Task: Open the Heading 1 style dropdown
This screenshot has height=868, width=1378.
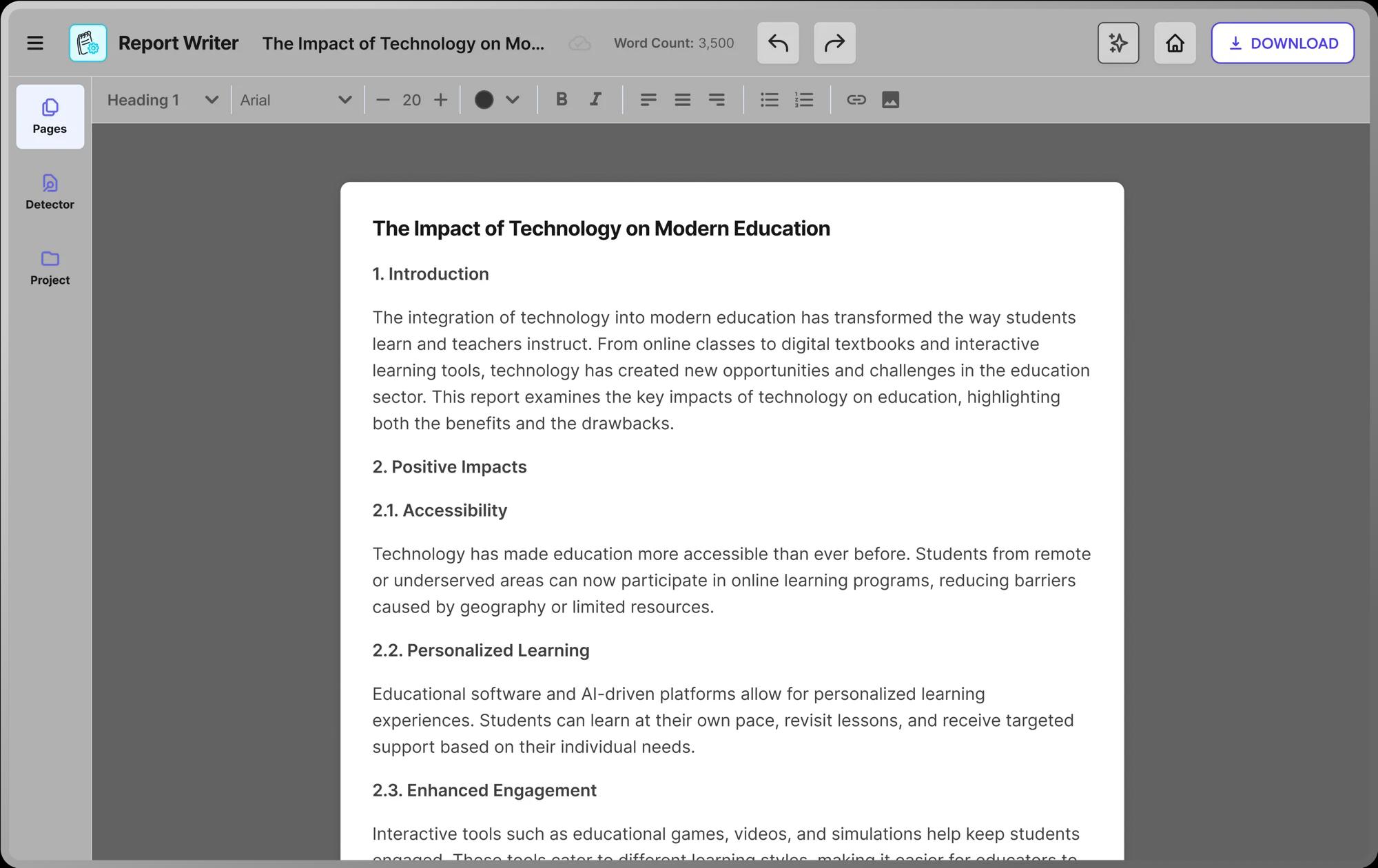Action: pyautogui.click(x=163, y=100)
